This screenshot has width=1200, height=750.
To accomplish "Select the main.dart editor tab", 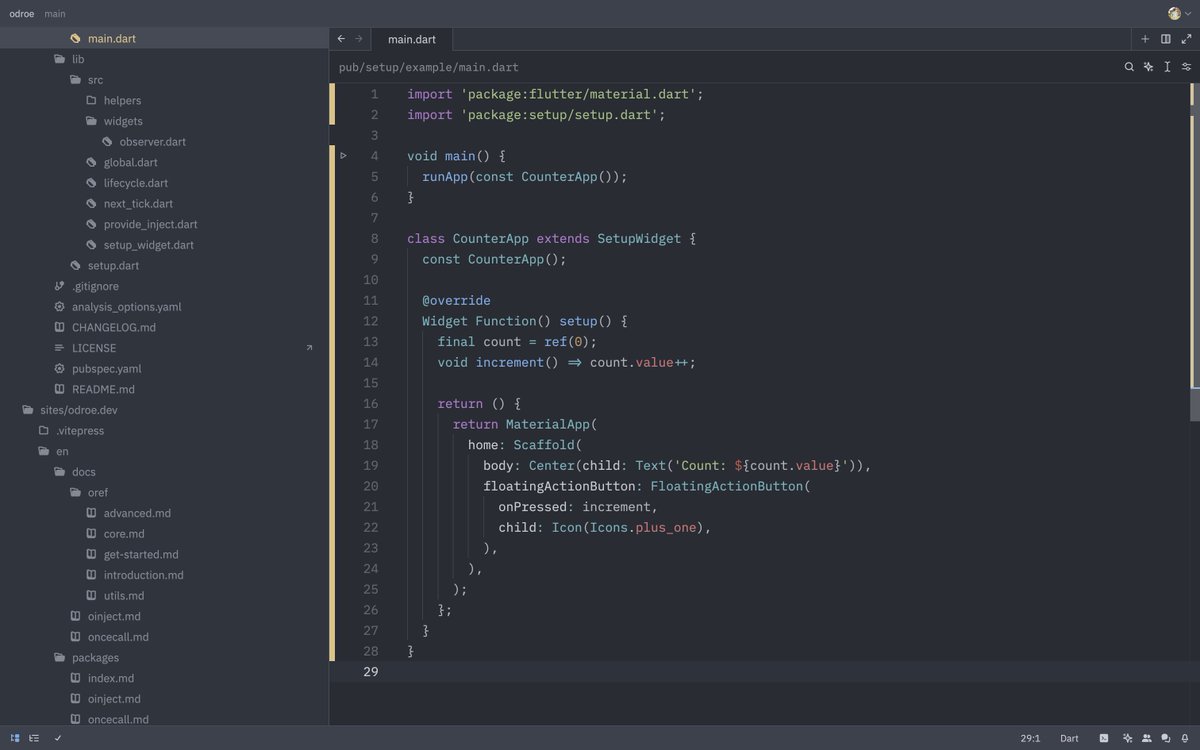I will tap(411, 39).
